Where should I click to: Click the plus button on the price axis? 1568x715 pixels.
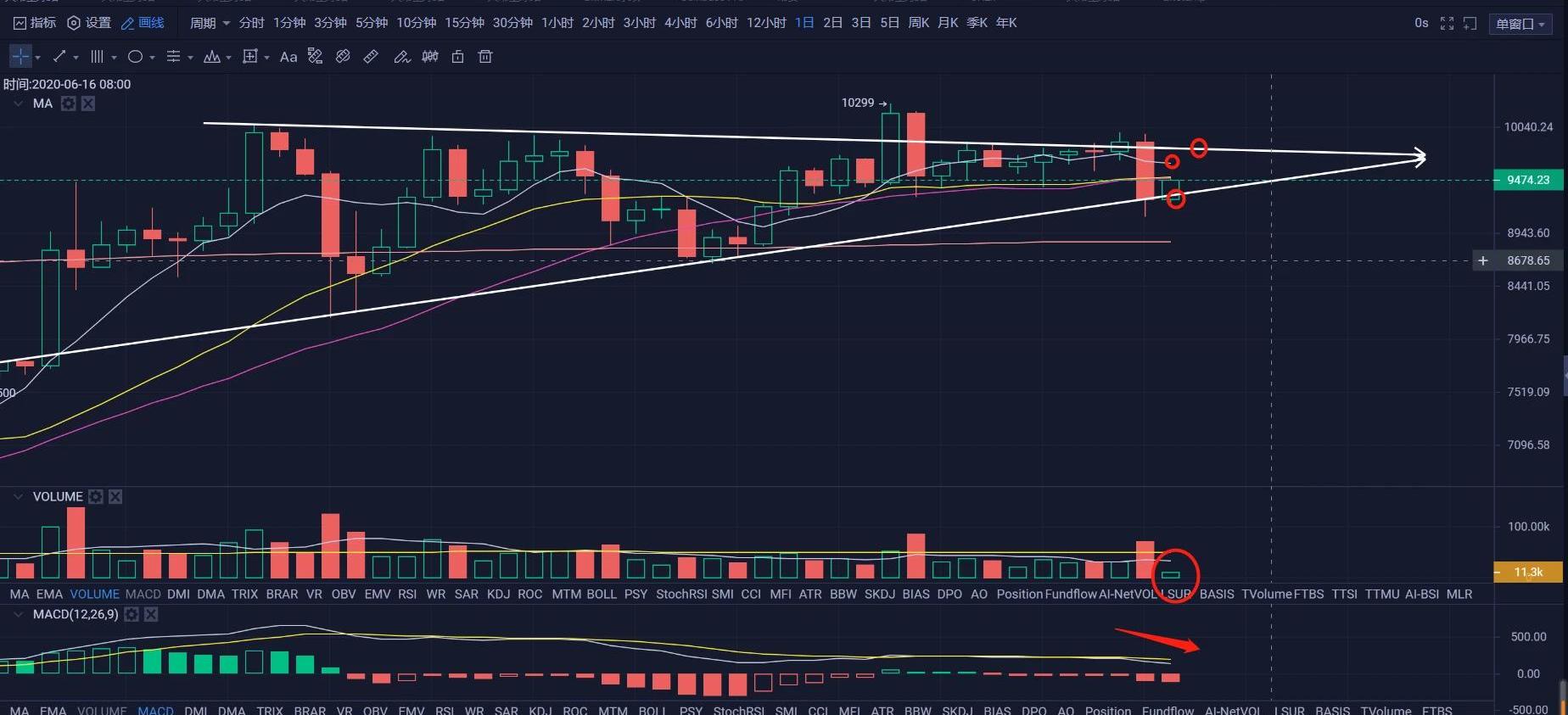click(1482, 260)
